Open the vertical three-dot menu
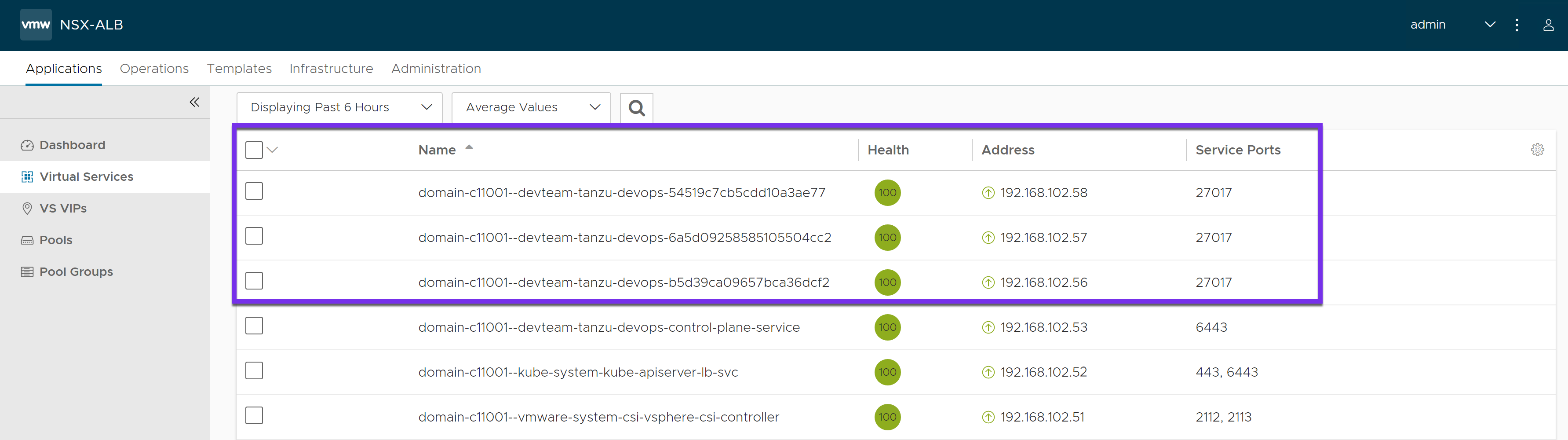The width and height of the screenshot is (1568, 440). (x=1516, y=25)
